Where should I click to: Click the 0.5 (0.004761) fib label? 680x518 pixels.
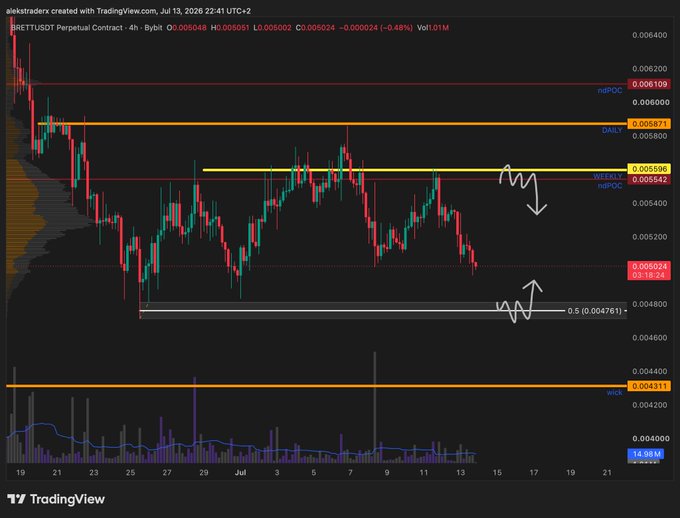(595, 311)
